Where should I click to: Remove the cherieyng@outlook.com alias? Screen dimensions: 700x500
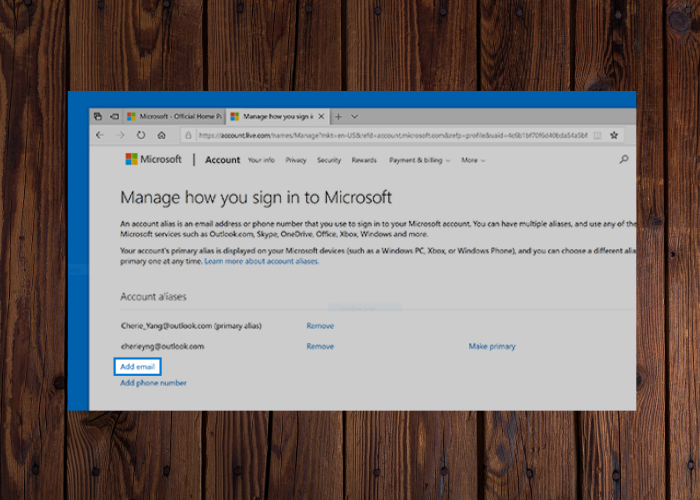pyautogui.click(x=320, y=346)
